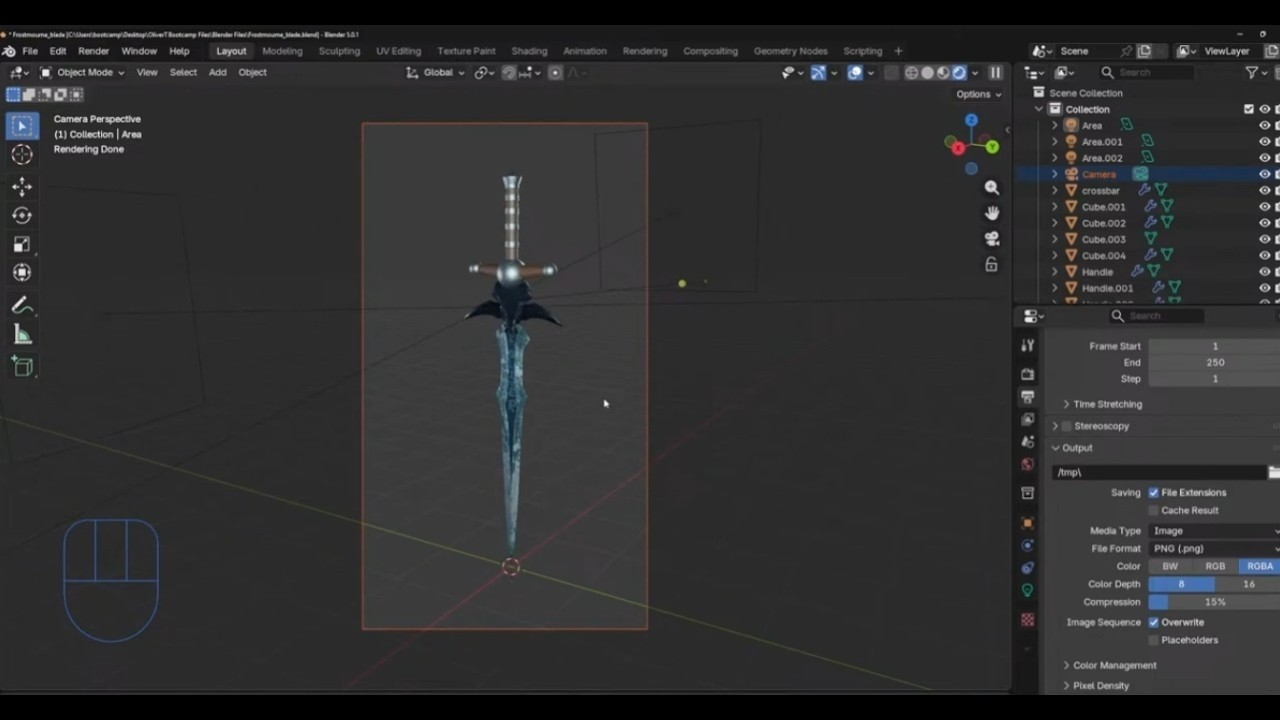The height and width of the screenshot is (720, 1280).
Task: Open the viewport Options dropdown
Action: (978, 94)
